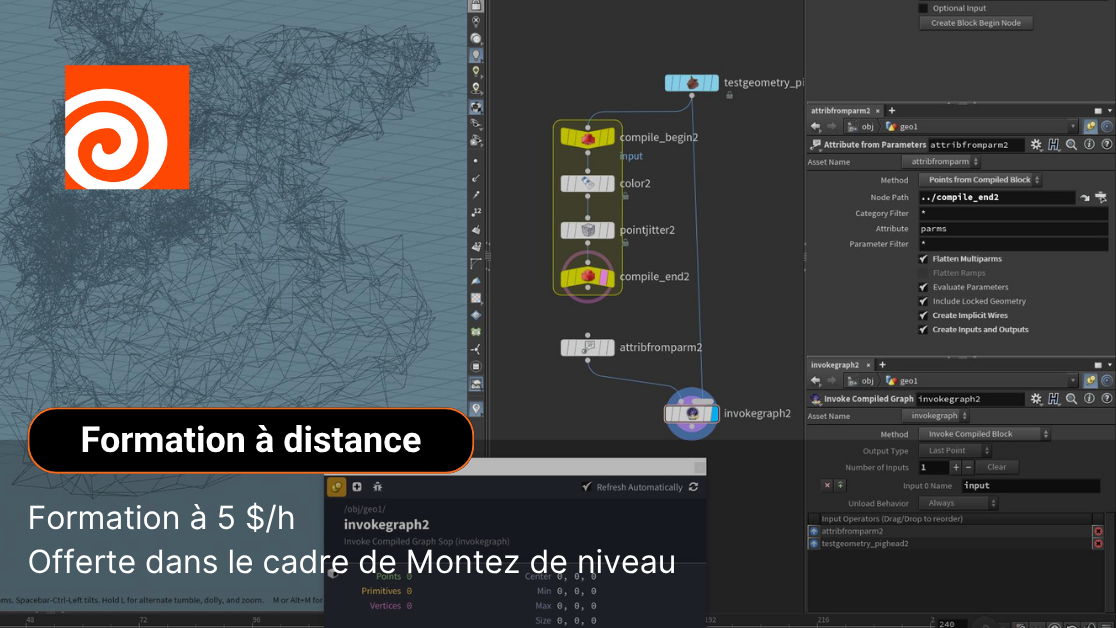Select the invokegraph2 node
Image resolution: width=1116 pixels, height=628 pixels.
[x=691, y=413]
